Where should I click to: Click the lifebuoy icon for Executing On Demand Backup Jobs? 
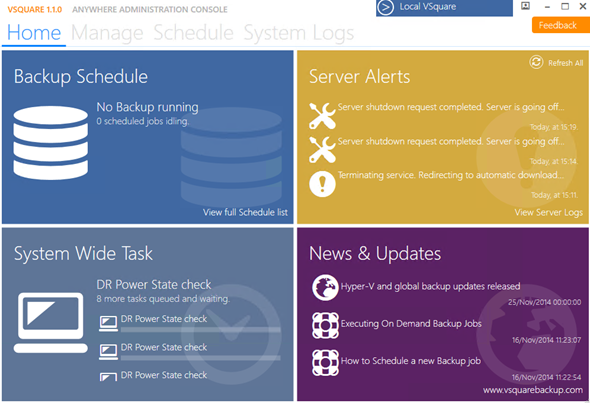pos(325,325)
